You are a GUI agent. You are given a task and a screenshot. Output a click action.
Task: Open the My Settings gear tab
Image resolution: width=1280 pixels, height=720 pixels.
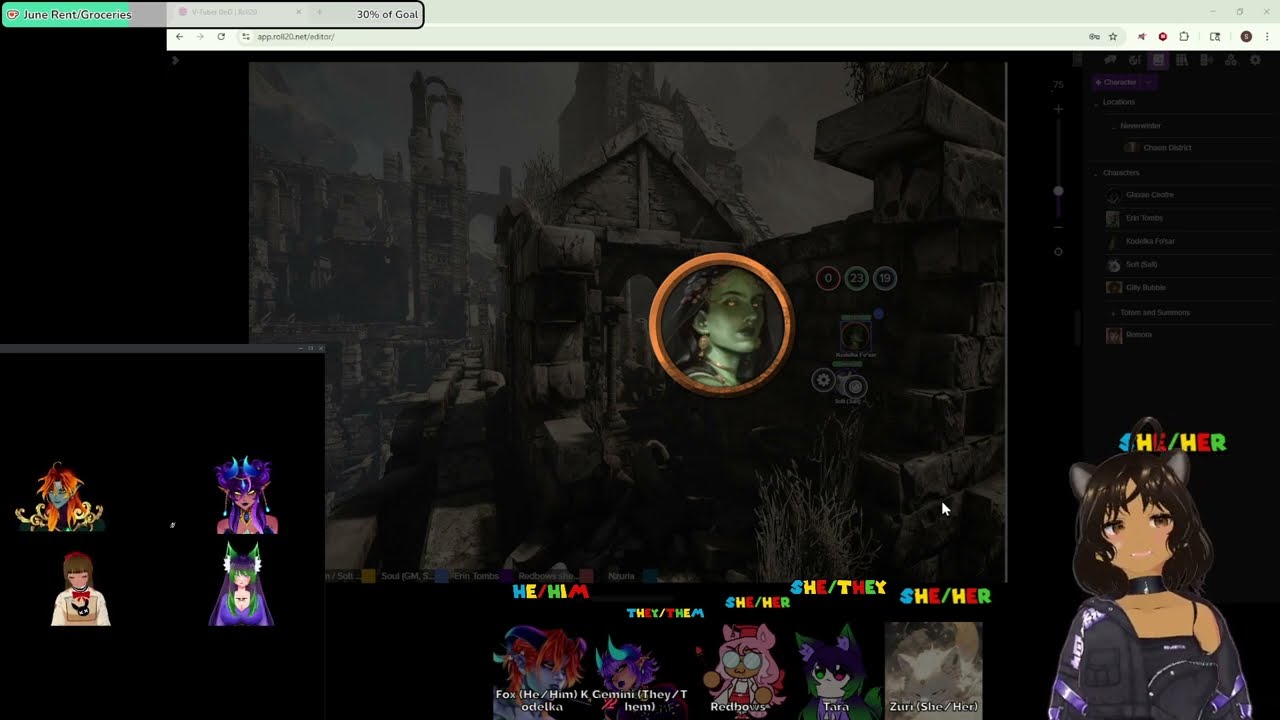[1255, 61]
